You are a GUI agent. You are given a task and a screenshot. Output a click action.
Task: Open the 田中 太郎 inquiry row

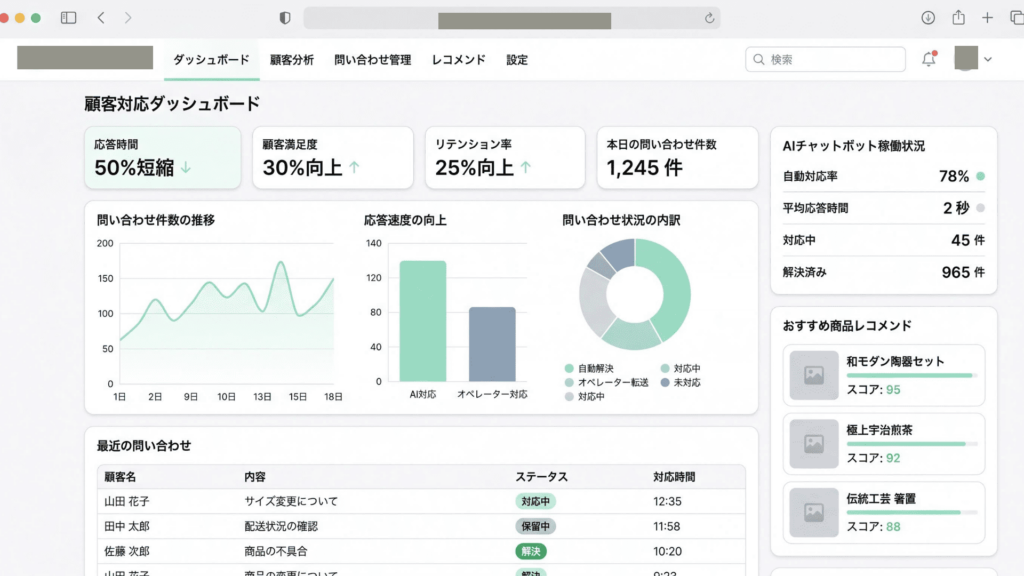421,526
